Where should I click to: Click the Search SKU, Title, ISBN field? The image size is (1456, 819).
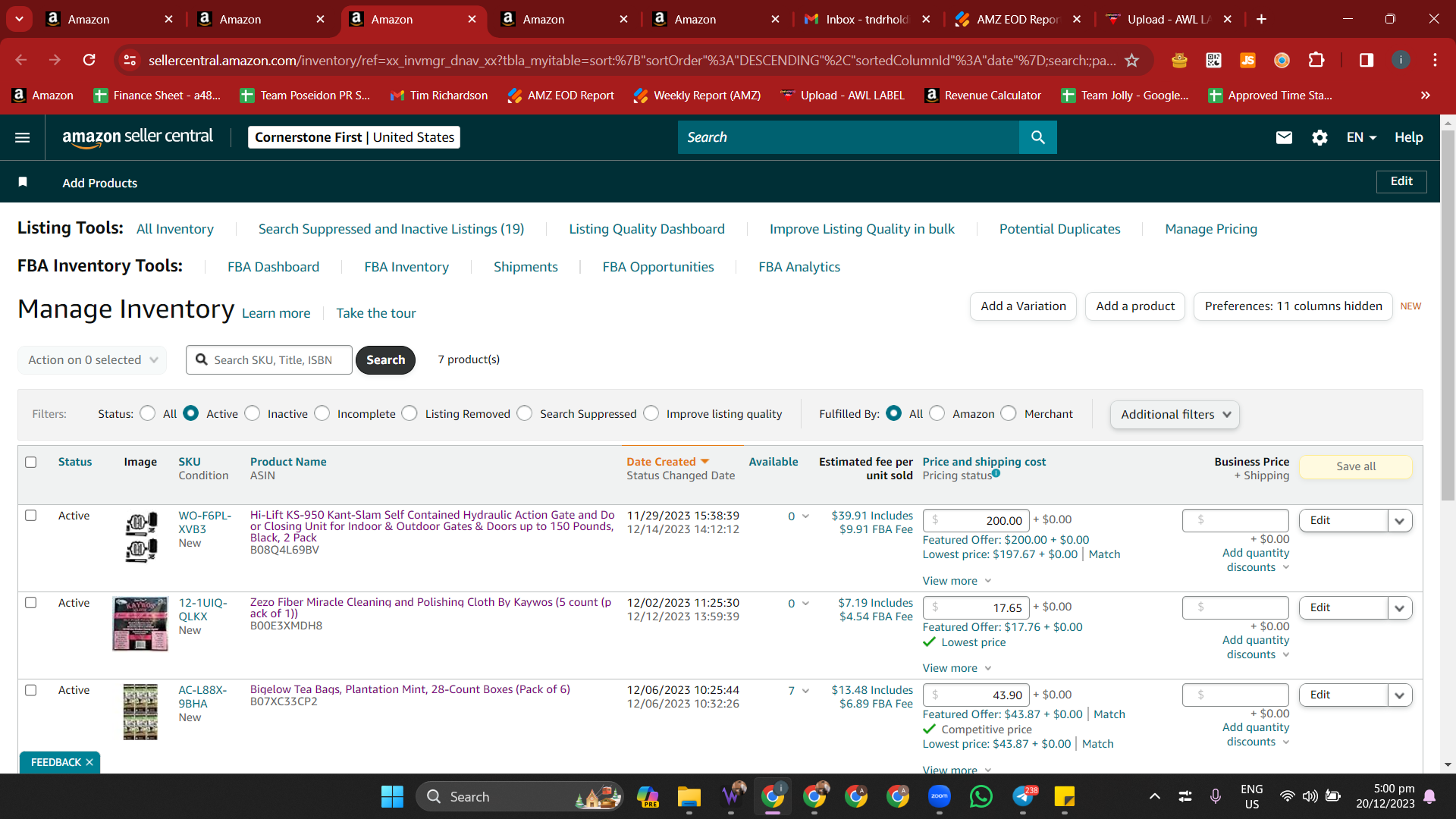[269, 359]
